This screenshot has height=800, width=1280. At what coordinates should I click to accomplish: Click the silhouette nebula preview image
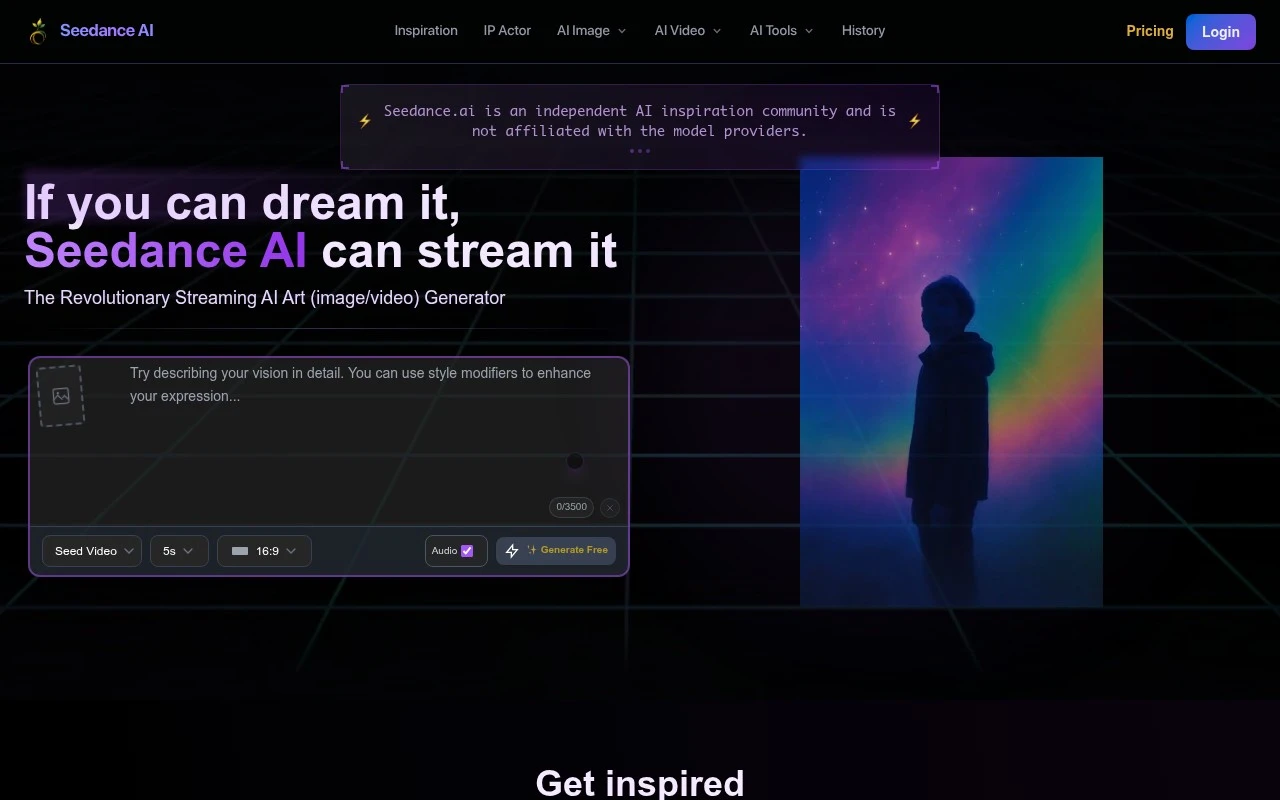pyautogui.click(x=951, y=382)
